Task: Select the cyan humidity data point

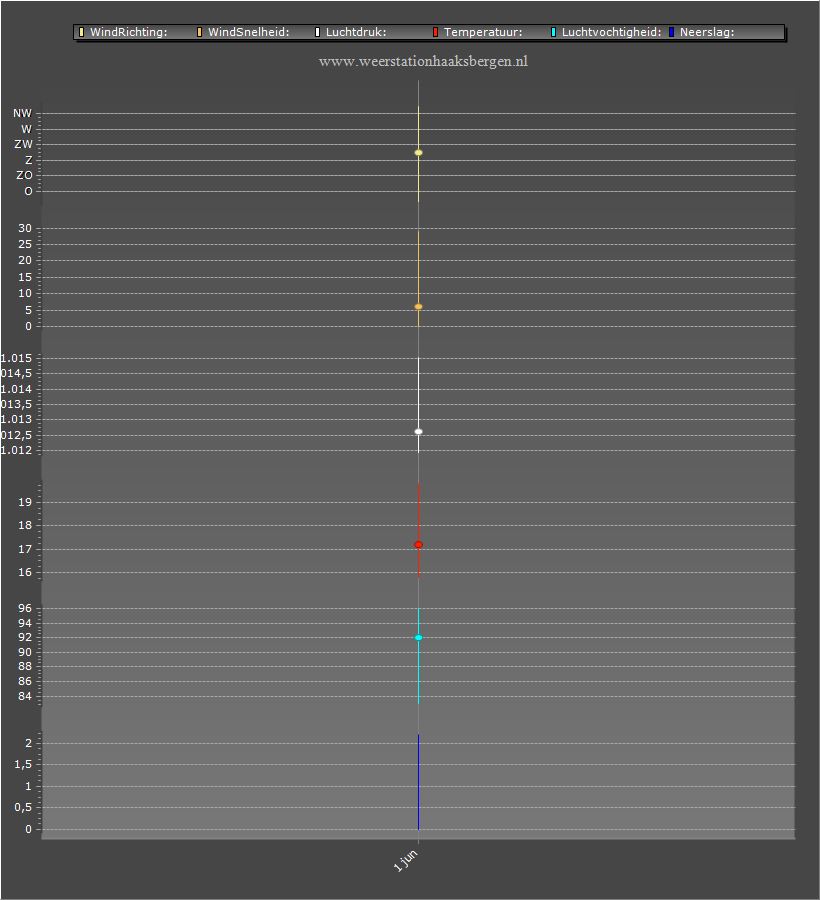Action: pyautogui.click(x=418, y=638)
